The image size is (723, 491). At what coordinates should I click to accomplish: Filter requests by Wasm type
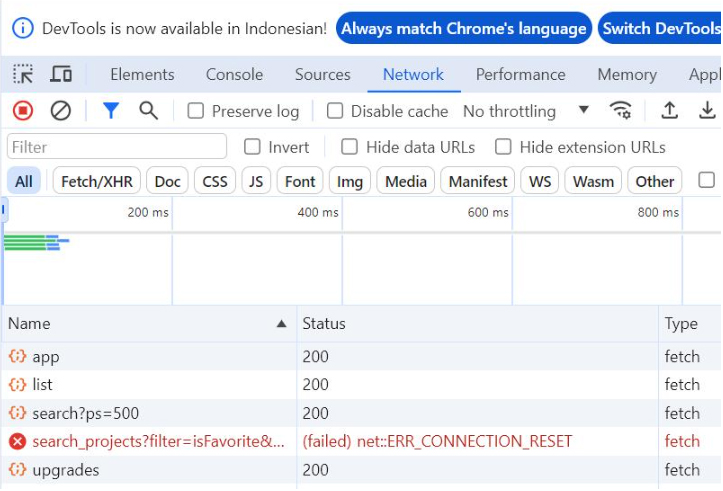(593, 181)
